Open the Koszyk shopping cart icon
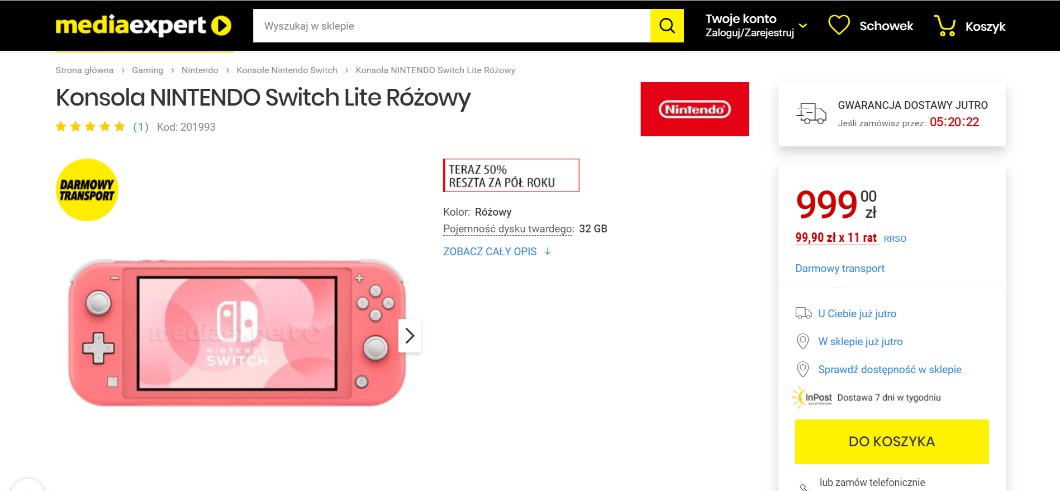This screenshot has width=1060, height=491. point(944,26)
